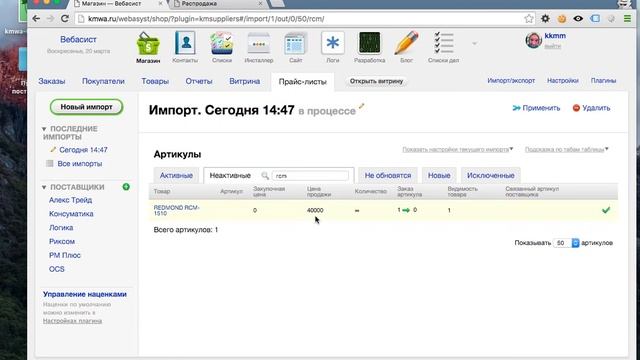The width and height of the screenshot is (640, 360).
Task: Click the search field containing rcm
Action: [x=310, y=176]
